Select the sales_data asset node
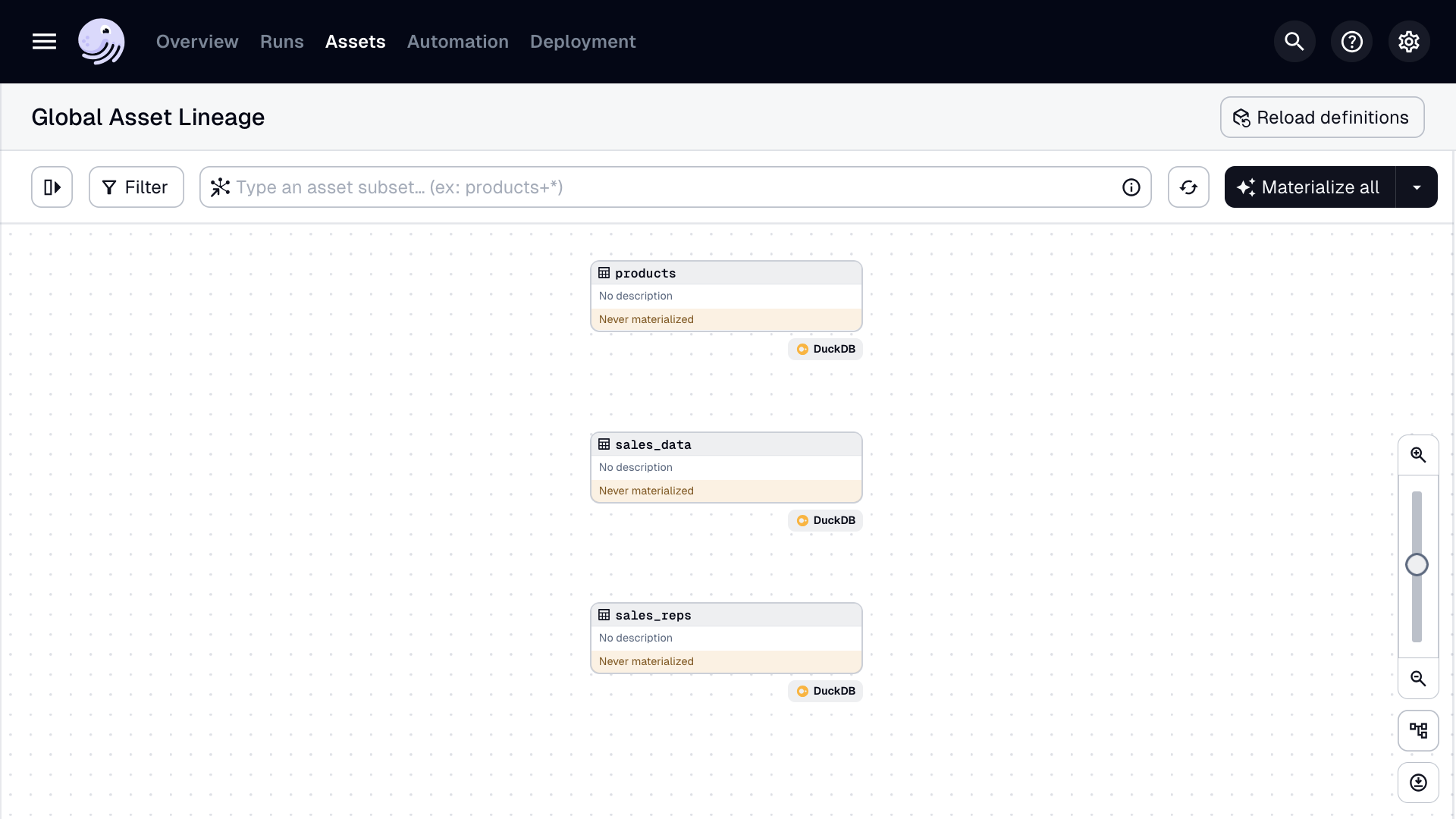This screenshot has height=819, width=1456. (726, 467)
